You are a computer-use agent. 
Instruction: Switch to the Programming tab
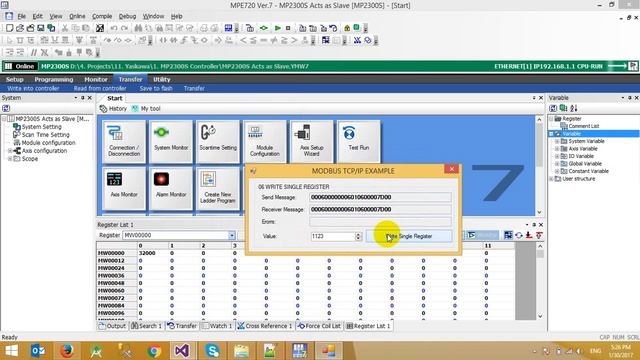[x=54, y=80]
